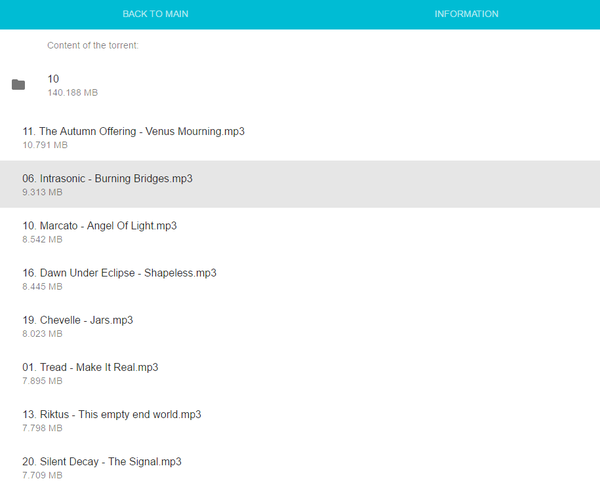Click the 7.709 MB file size text

tap(42, 476)
